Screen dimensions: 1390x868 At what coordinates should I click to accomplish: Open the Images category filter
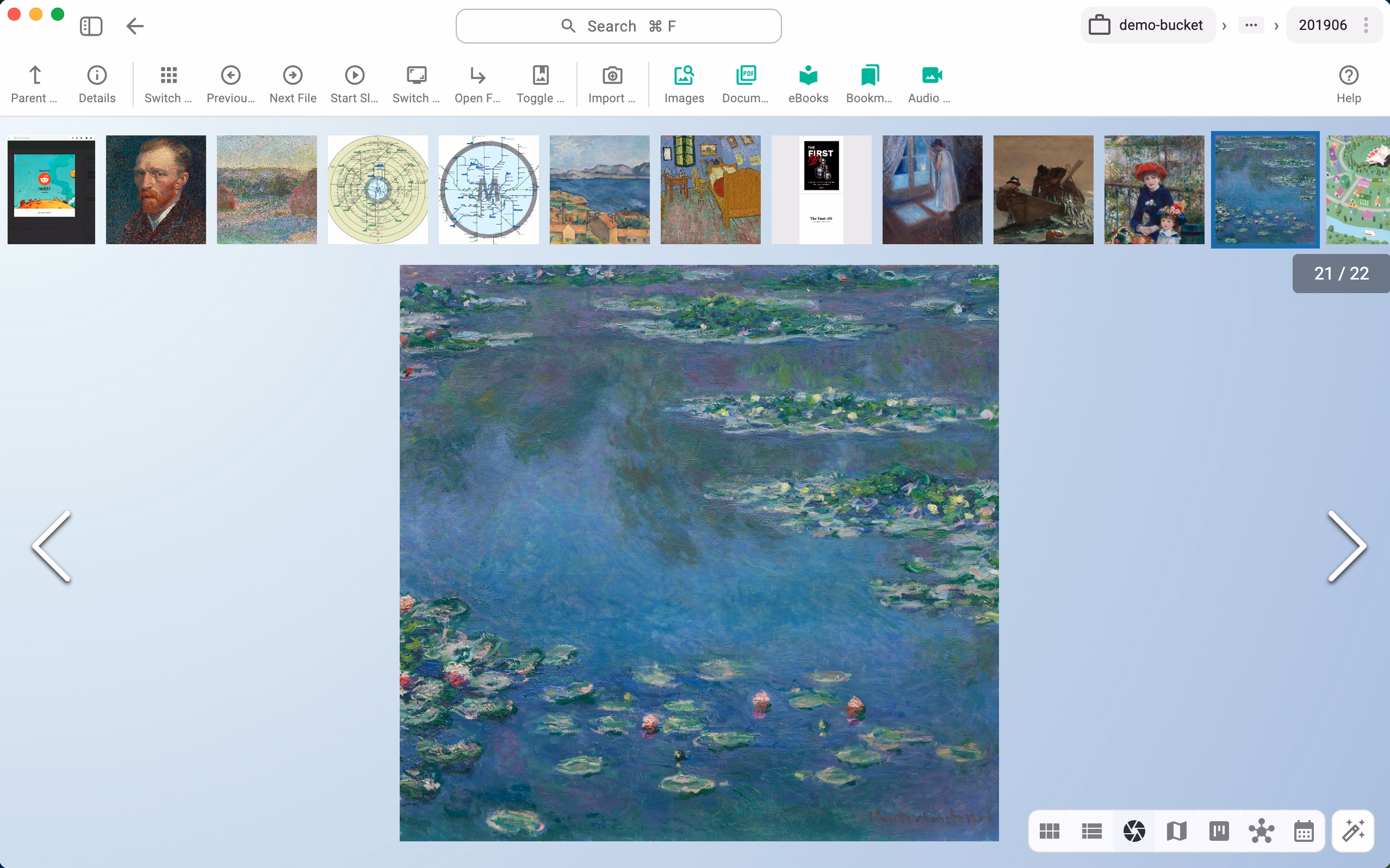click(684, 84)
